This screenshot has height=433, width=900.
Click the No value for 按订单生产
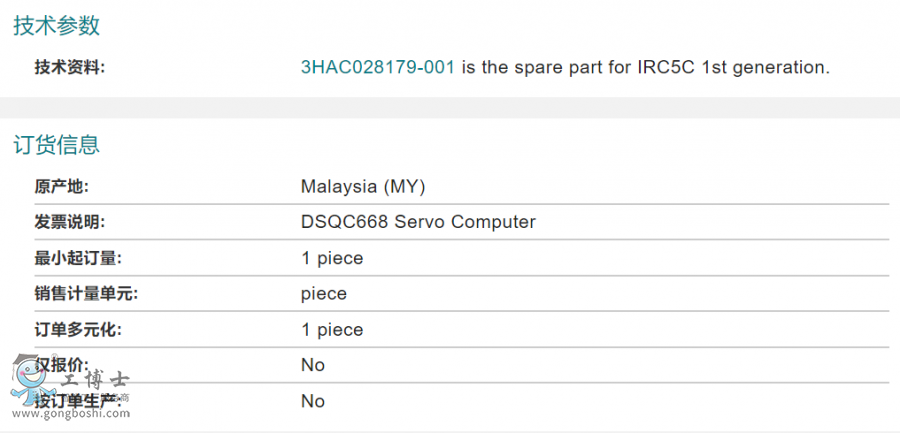coord(313,401)
